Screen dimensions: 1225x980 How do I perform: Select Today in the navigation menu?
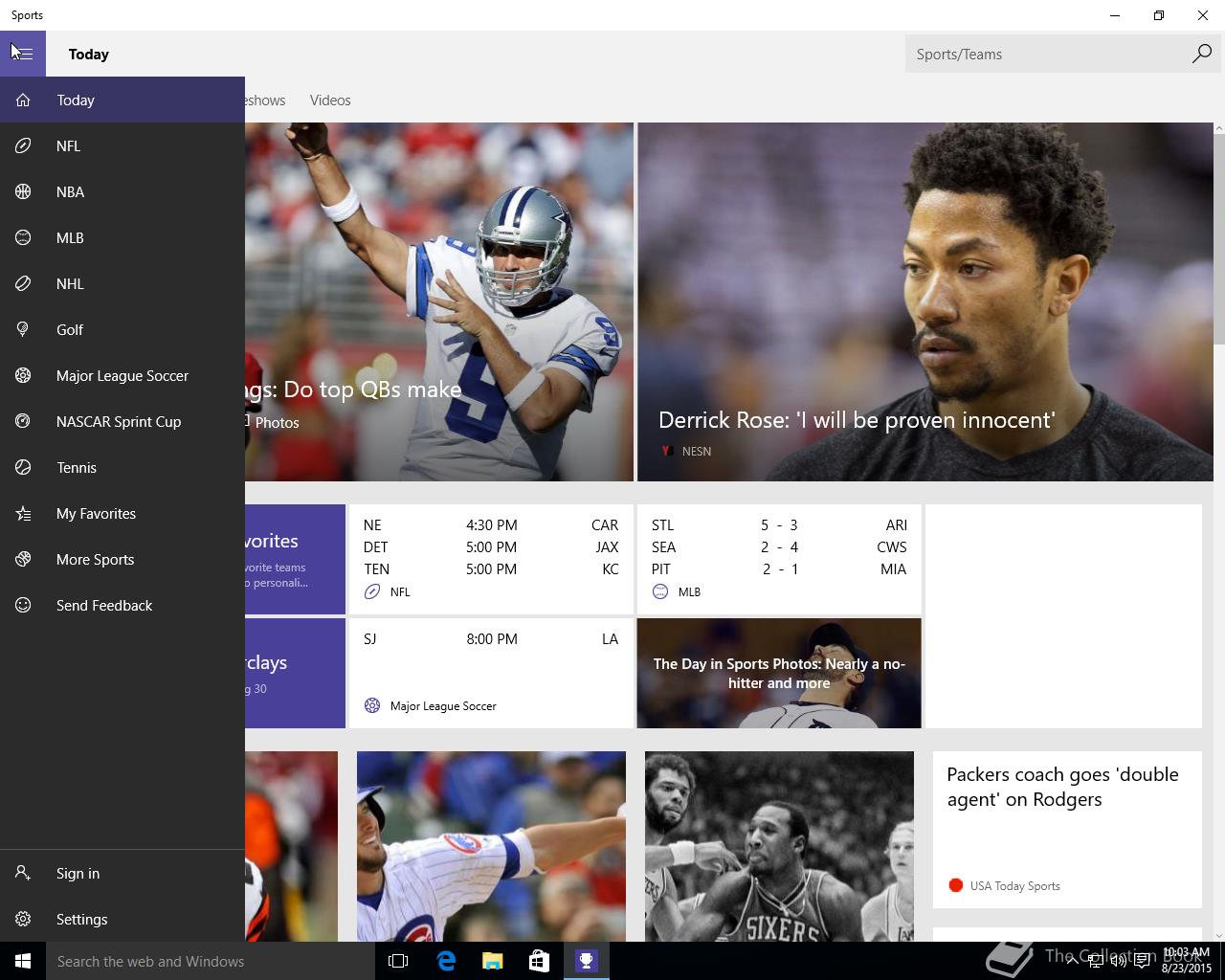pos(122,100)
